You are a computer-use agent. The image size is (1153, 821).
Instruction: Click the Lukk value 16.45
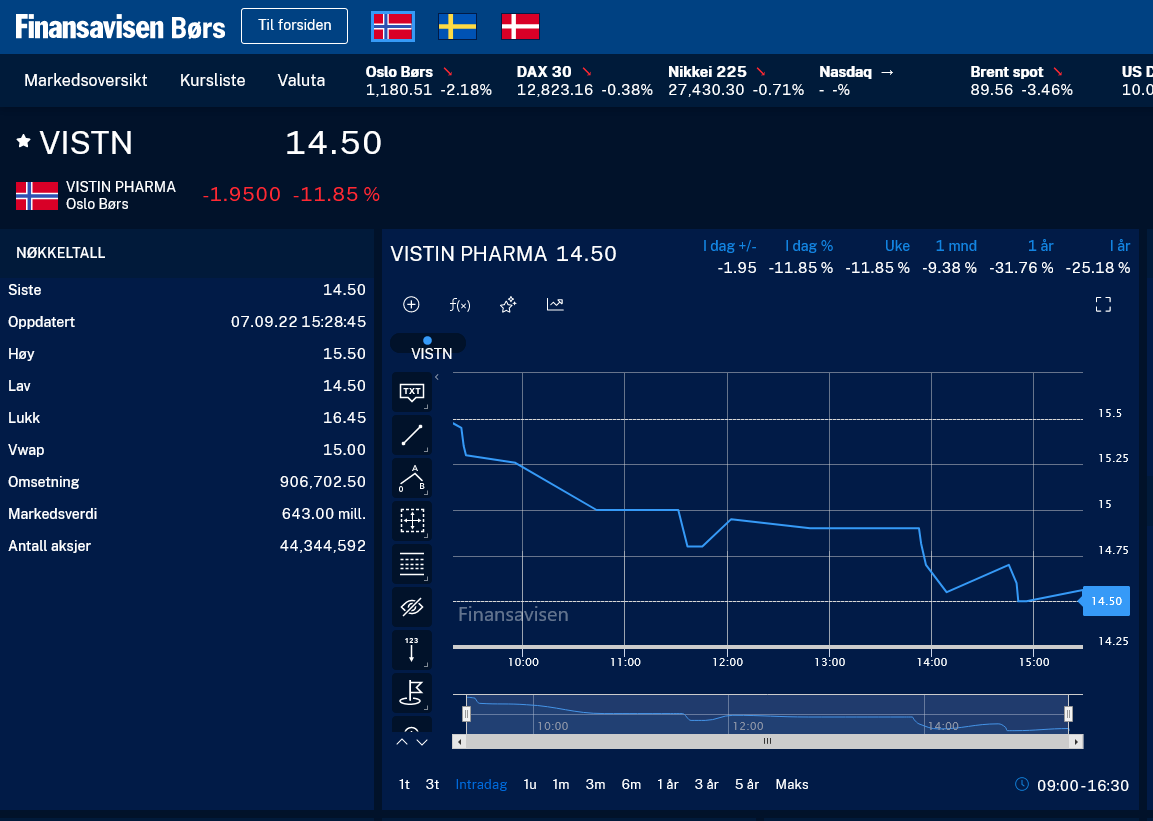(344, 418)
